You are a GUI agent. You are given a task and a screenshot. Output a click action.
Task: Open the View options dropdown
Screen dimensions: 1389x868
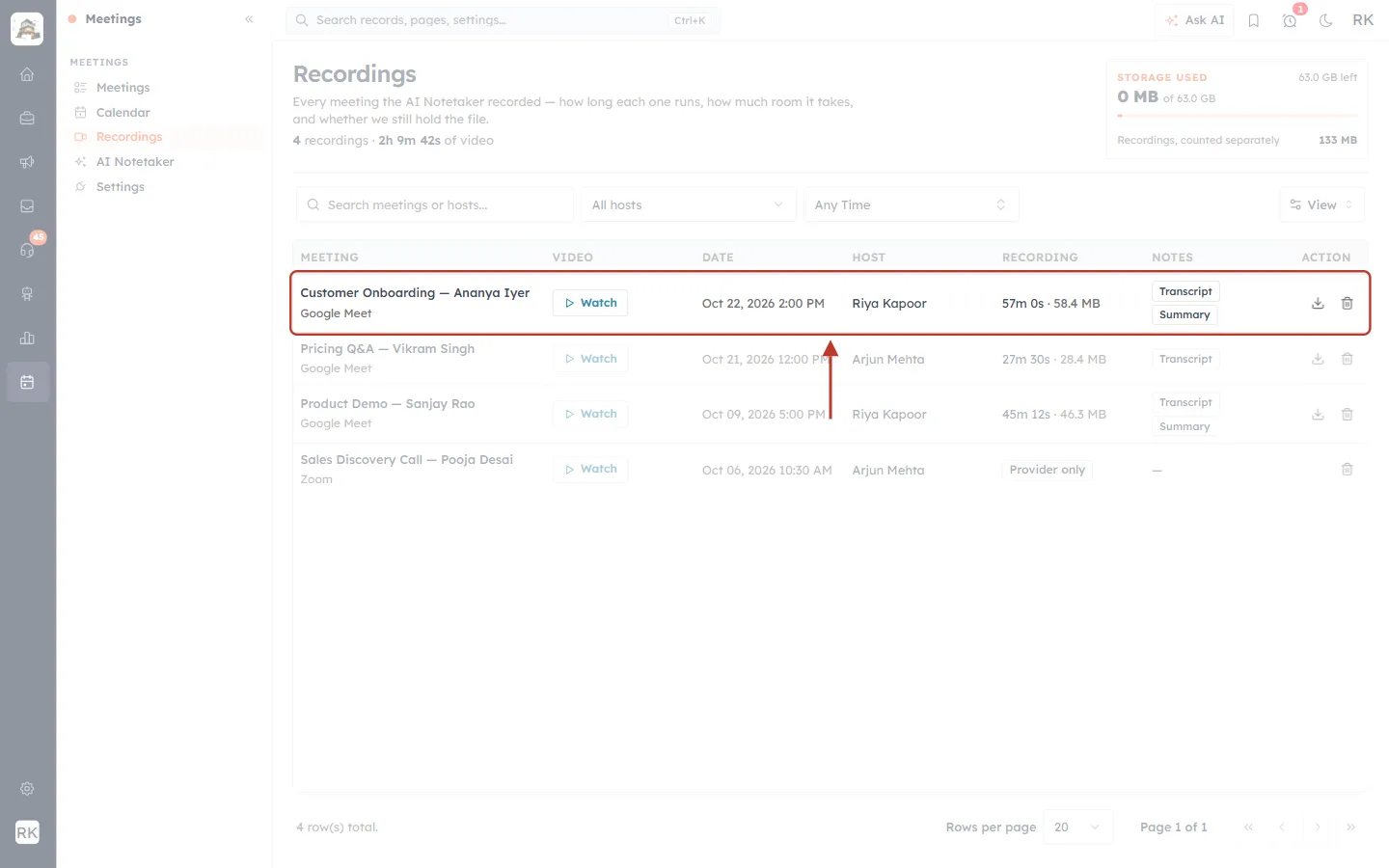point(1321,204)
